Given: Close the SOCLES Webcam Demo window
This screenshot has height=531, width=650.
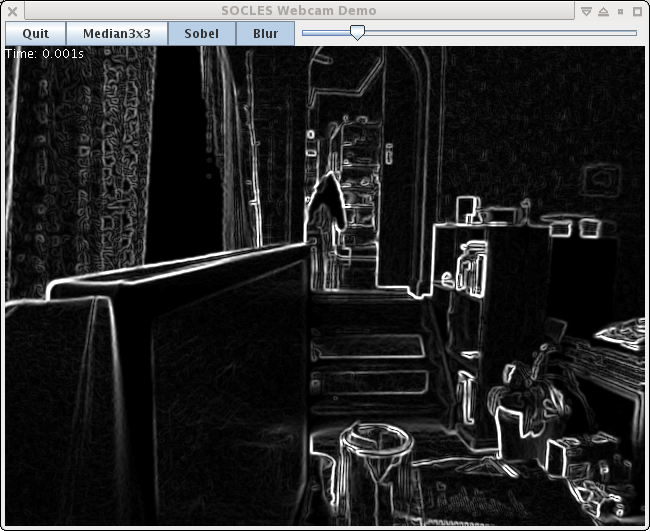Looking at the screenshot, I should coord(12,11).
